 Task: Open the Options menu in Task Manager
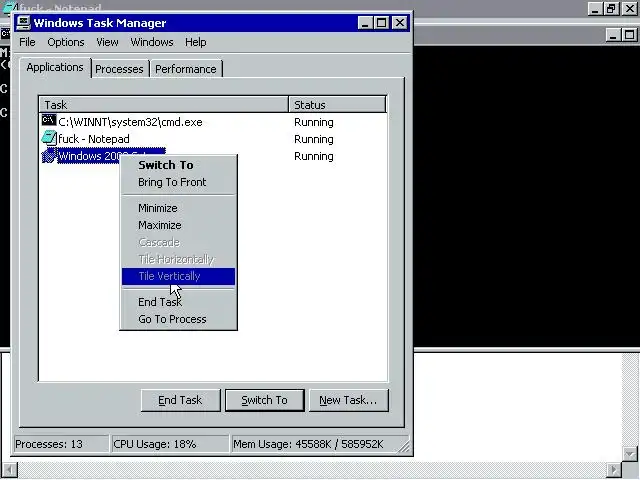coord(66,42)
